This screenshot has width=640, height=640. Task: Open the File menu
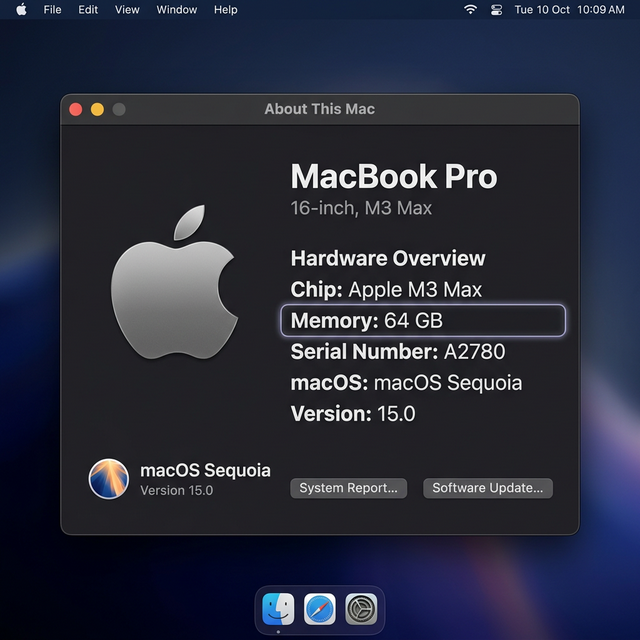tap(52, 9)
